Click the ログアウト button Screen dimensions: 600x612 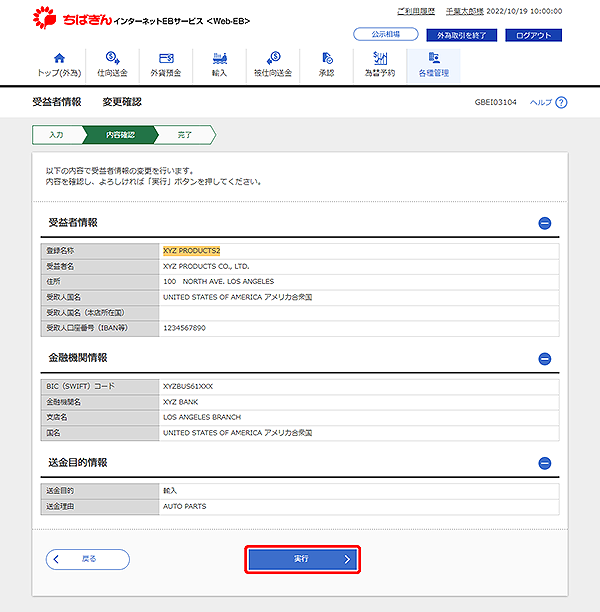point(533,35)
